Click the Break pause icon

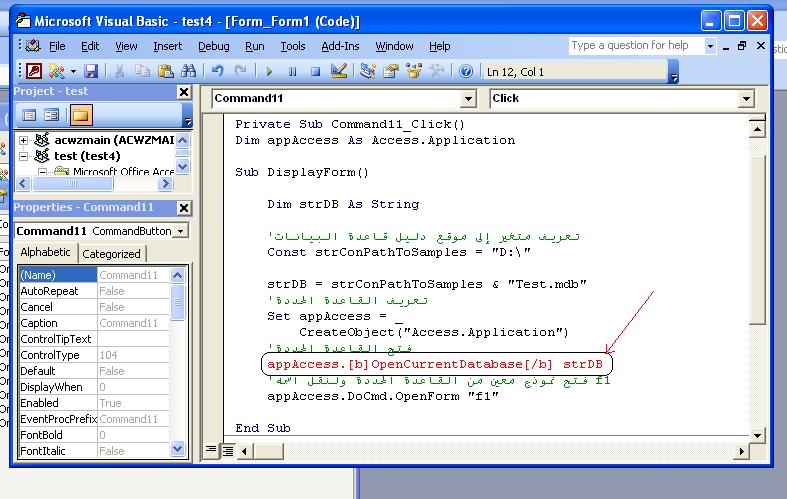point(293,71)
